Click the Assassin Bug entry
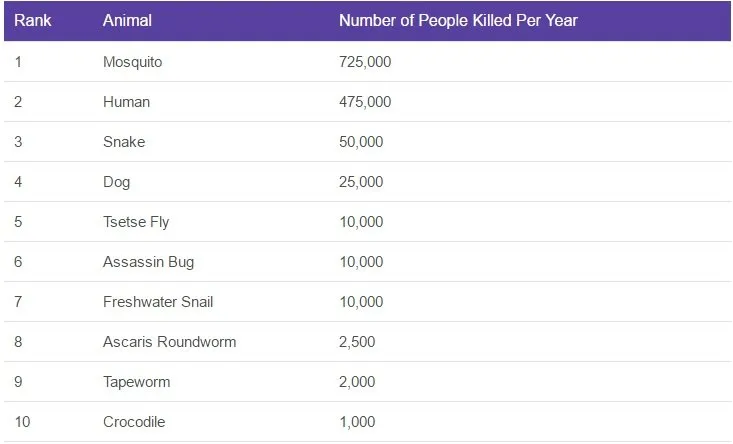This screenshot has width=733, height=444. [x=148, y=262]
